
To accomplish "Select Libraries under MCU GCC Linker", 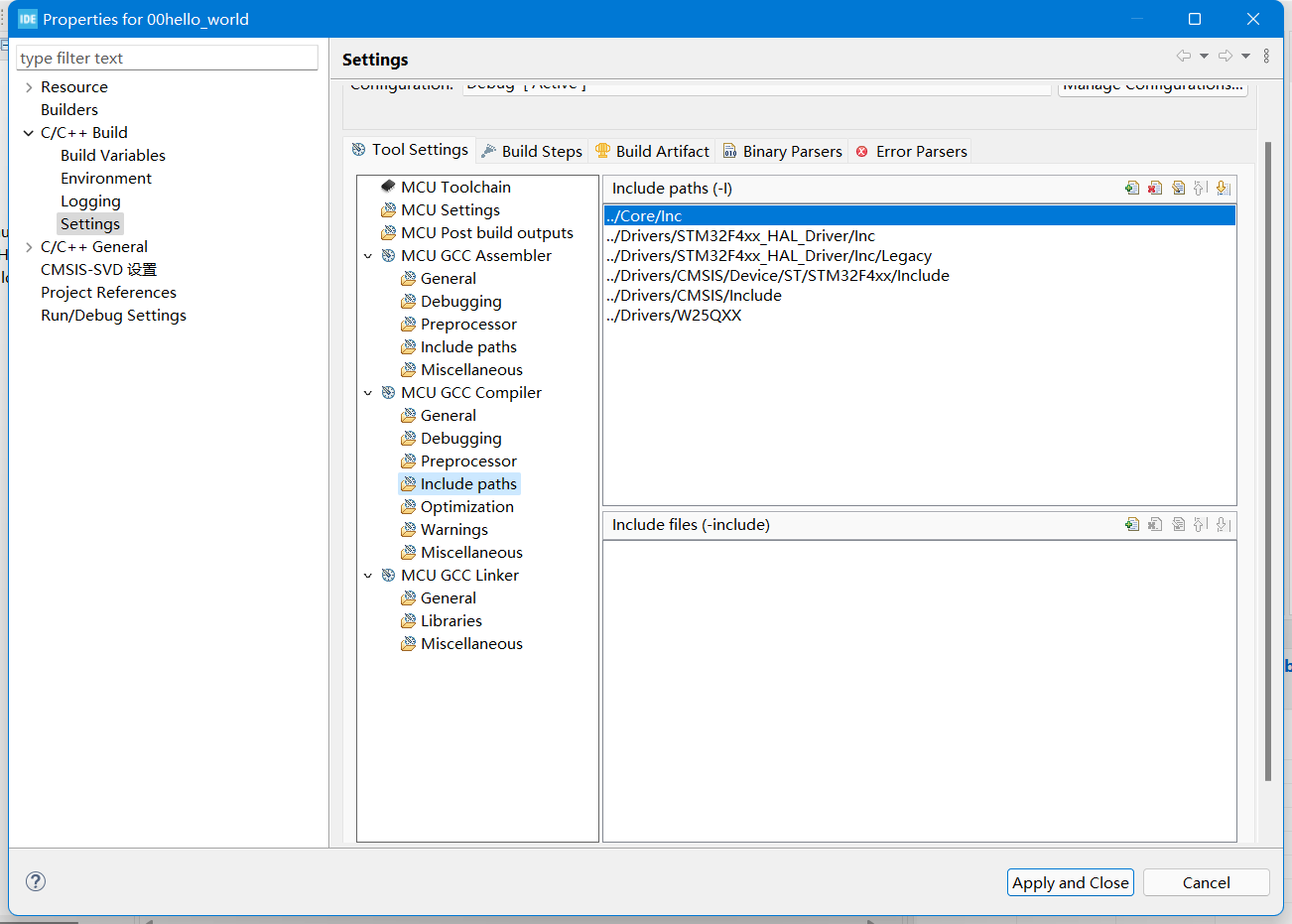I will (x=451, y=620).
